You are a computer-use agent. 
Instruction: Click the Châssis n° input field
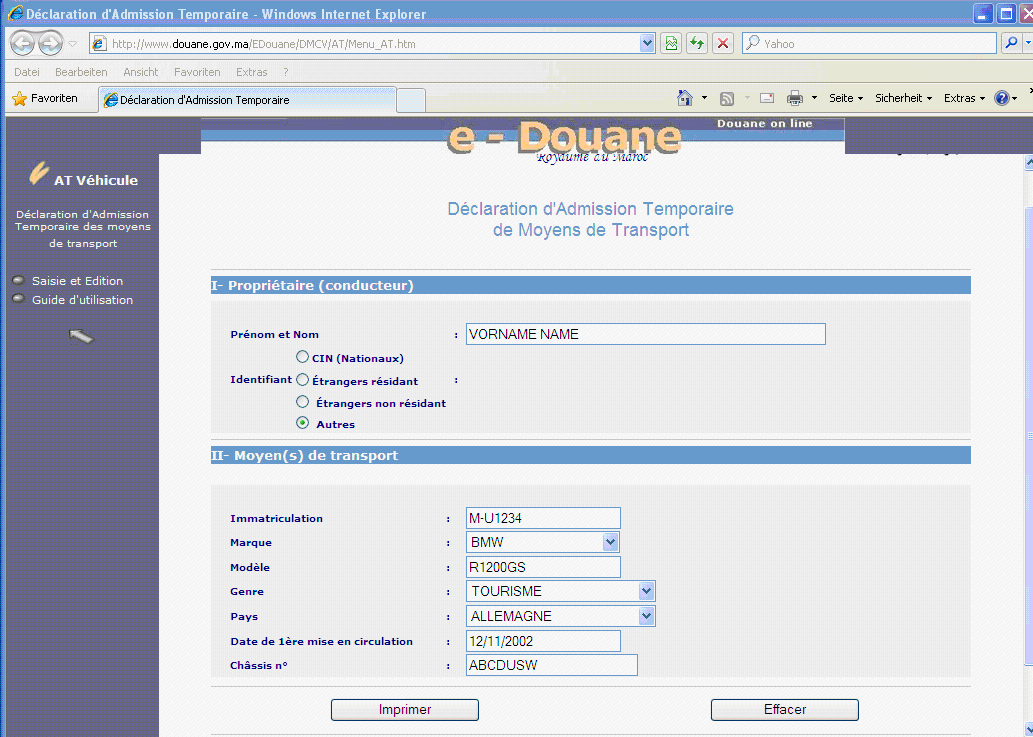(551, 665)
